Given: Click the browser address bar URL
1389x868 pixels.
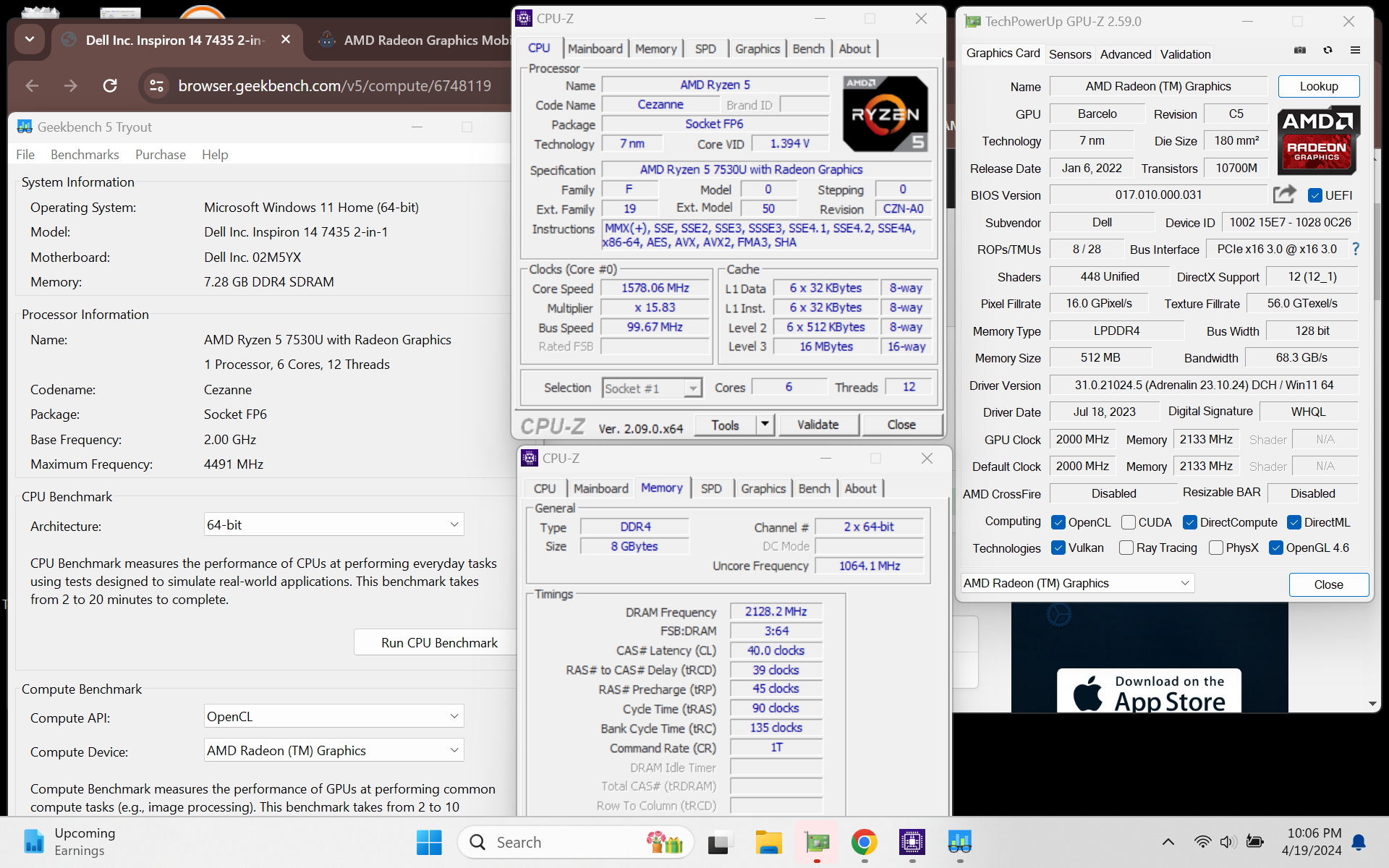Looking at the screenshot, I should 335,86.
